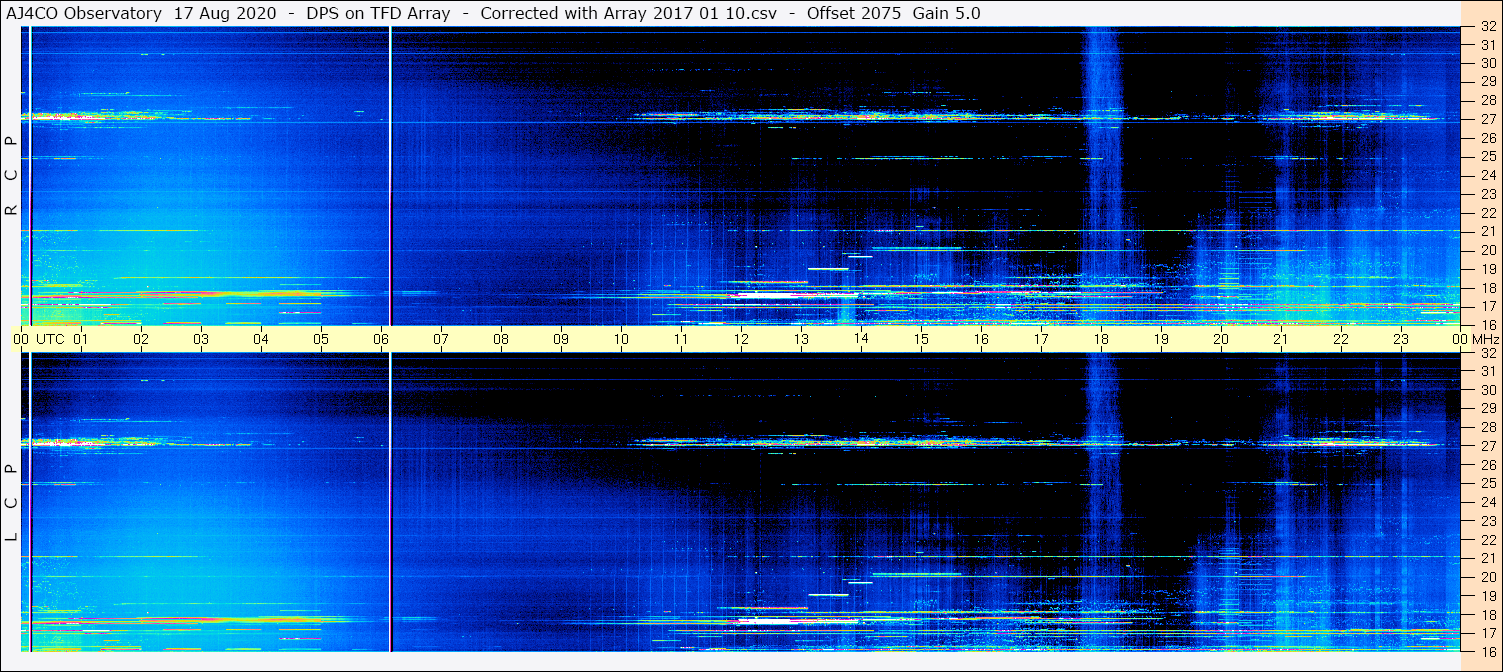Screen dimensions: 1503x672
Task: Click hour 08 on the time axis
Action: (501, 339)
